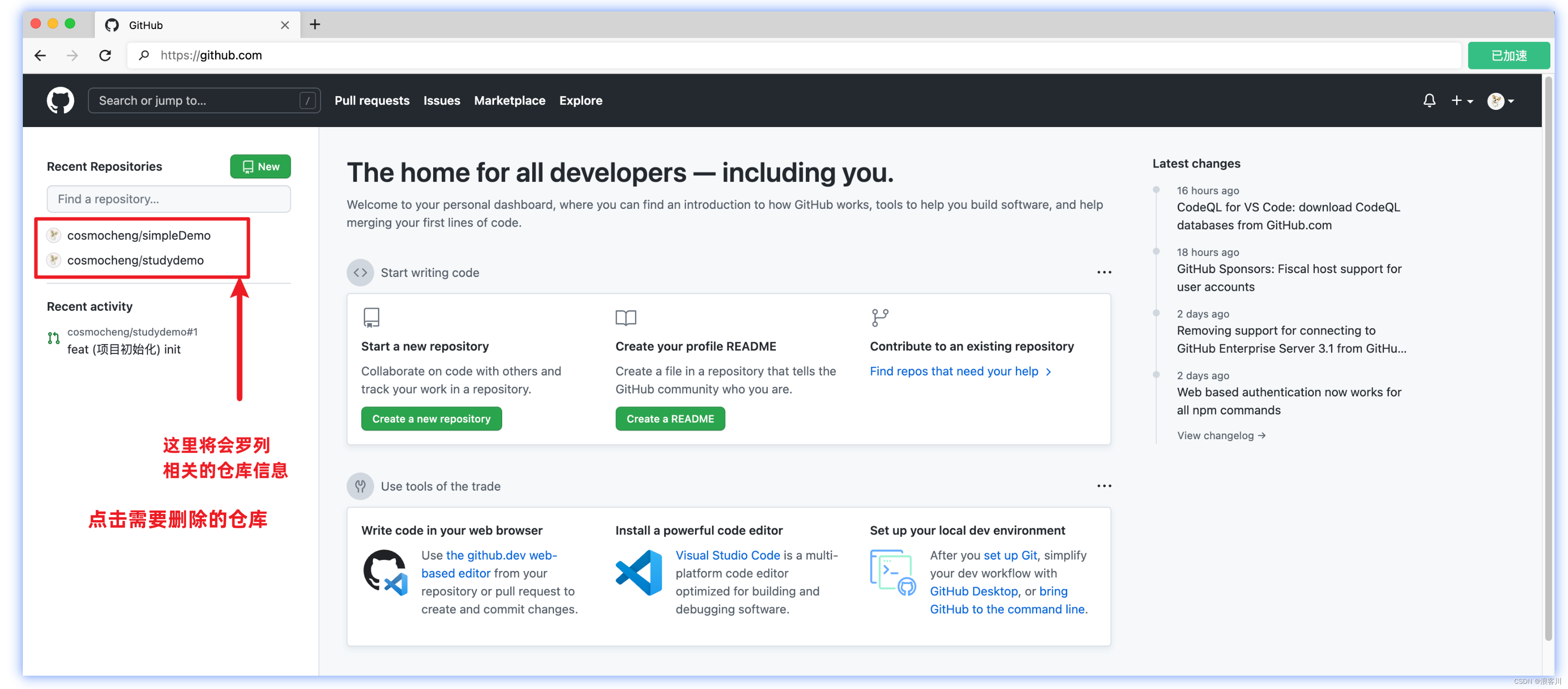Click the green New repository button
Image resolution: width=1568 pixels, height=689 pixels.
pyautogui.click(x=260, y=166)
